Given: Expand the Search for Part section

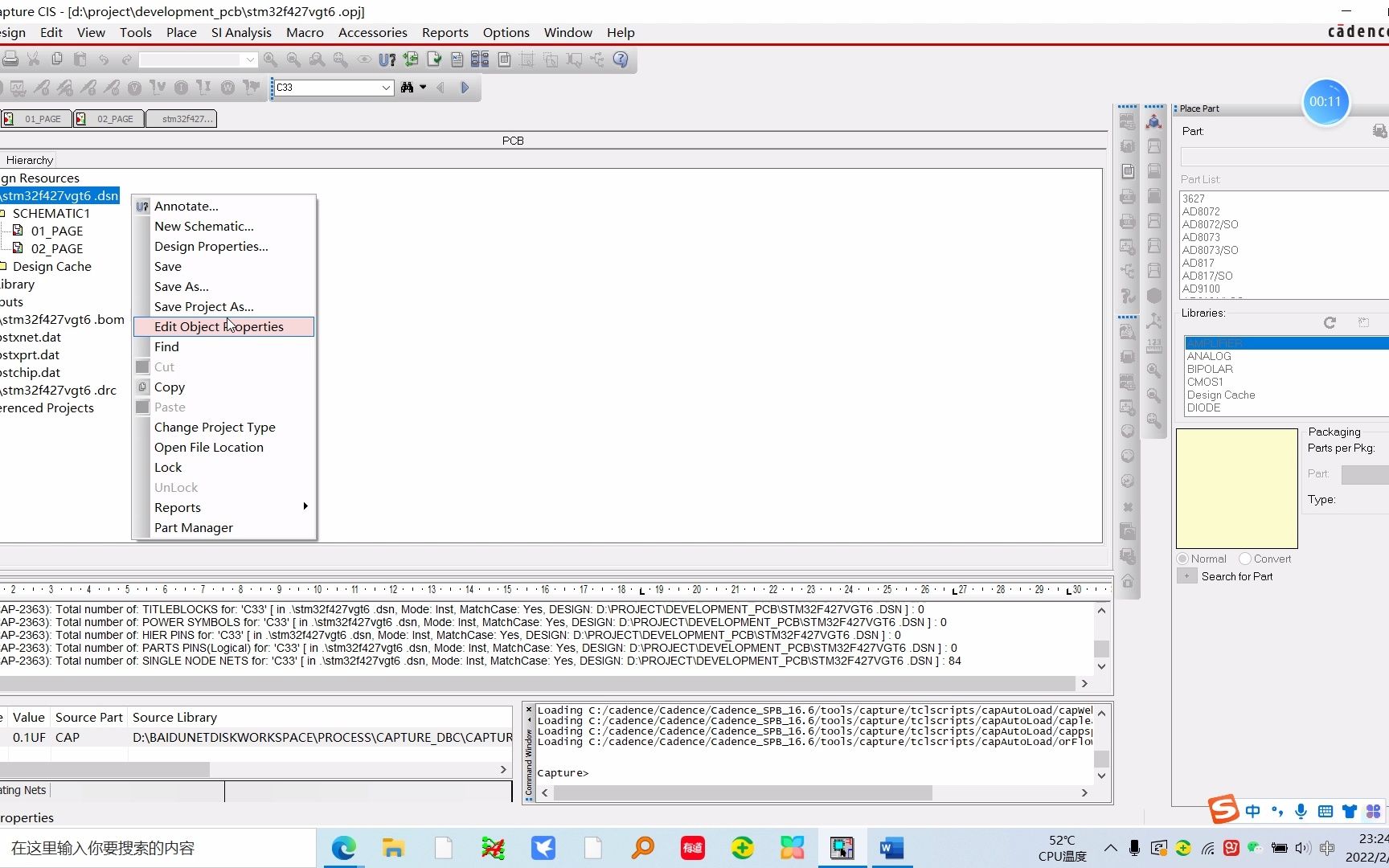Looking at the screenshot, I should [x=1186, y=576].
